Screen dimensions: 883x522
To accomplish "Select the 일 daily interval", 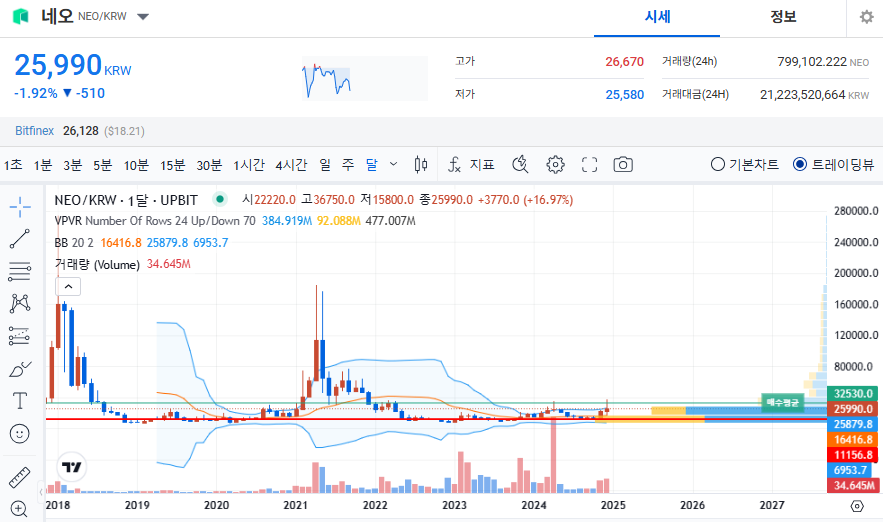I will pyautogui.click(x=325, y=164).
